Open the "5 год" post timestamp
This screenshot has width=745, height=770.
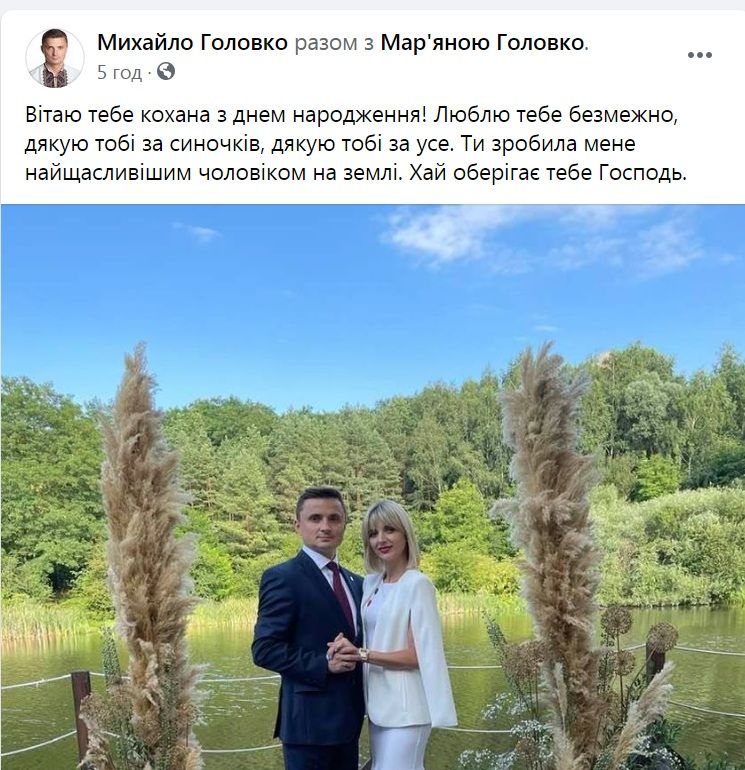[x=119, y=73]
